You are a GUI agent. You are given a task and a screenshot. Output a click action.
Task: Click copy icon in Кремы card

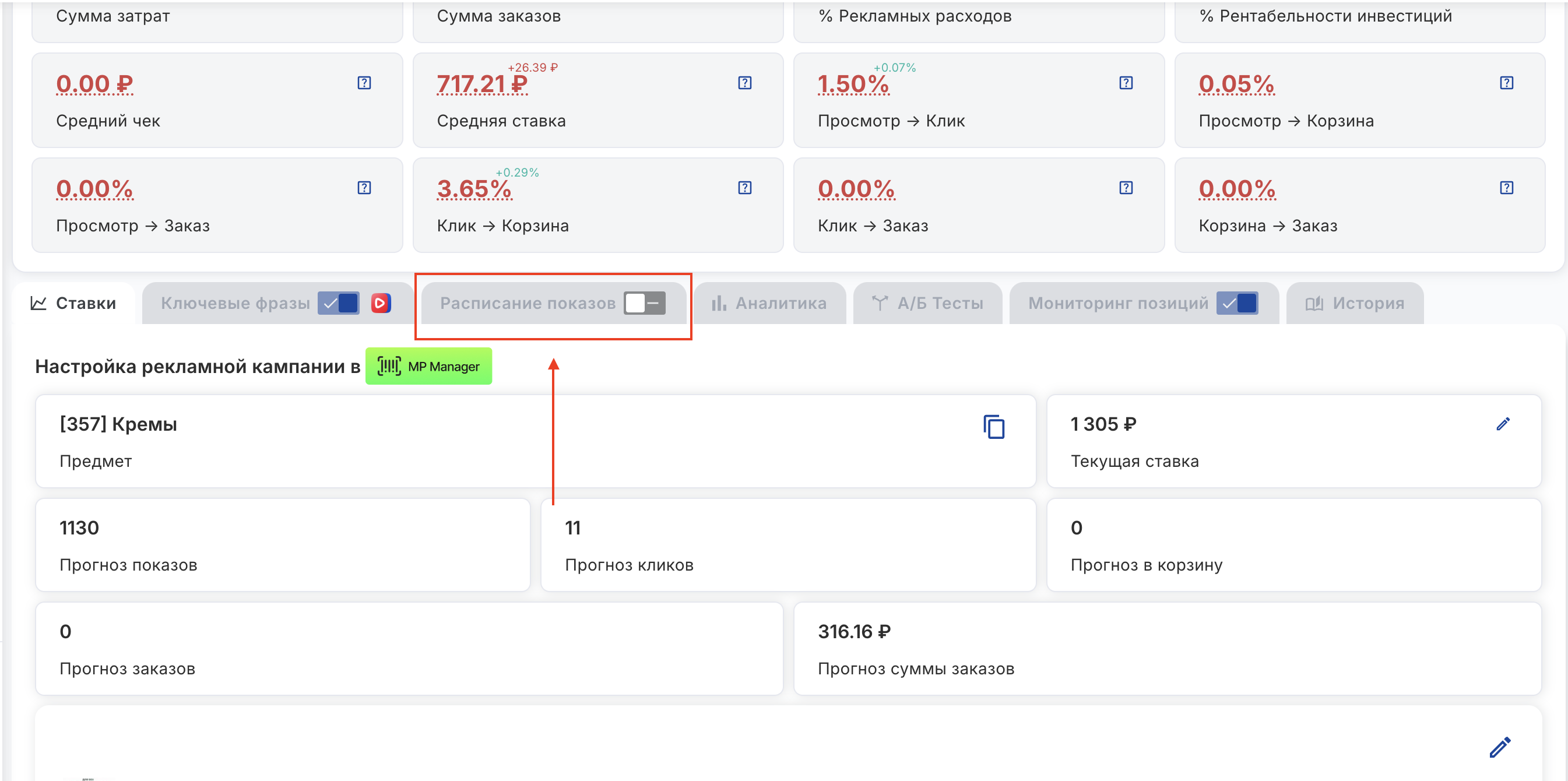993,427
